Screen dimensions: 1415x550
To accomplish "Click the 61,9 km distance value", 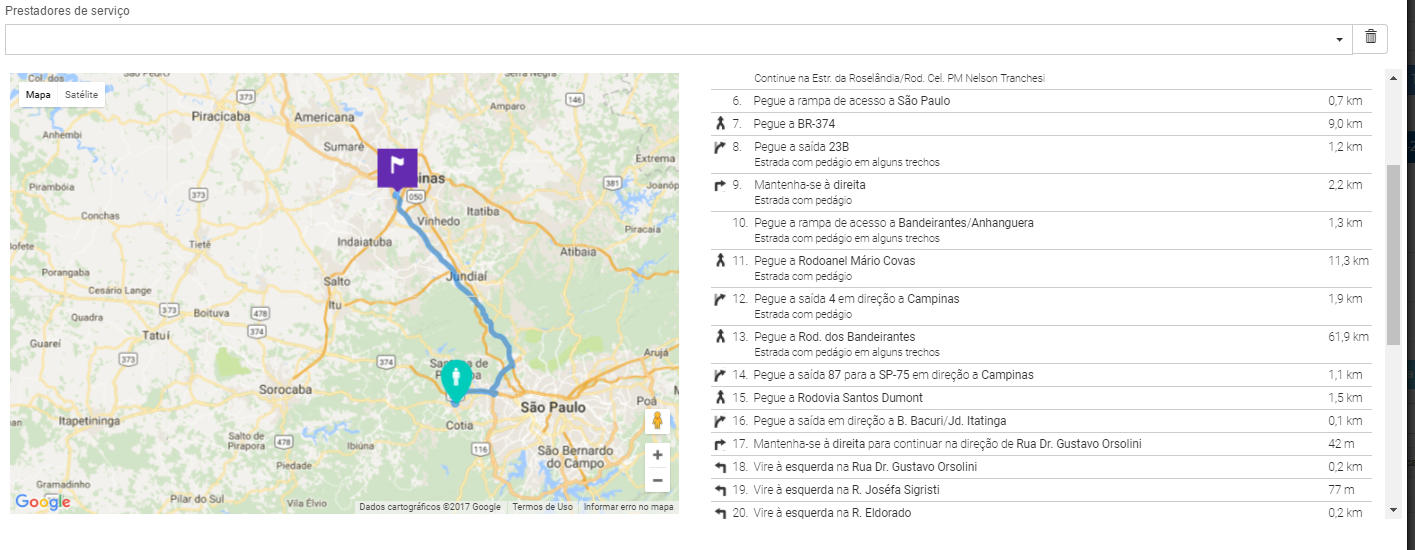I will point(1348,337).
